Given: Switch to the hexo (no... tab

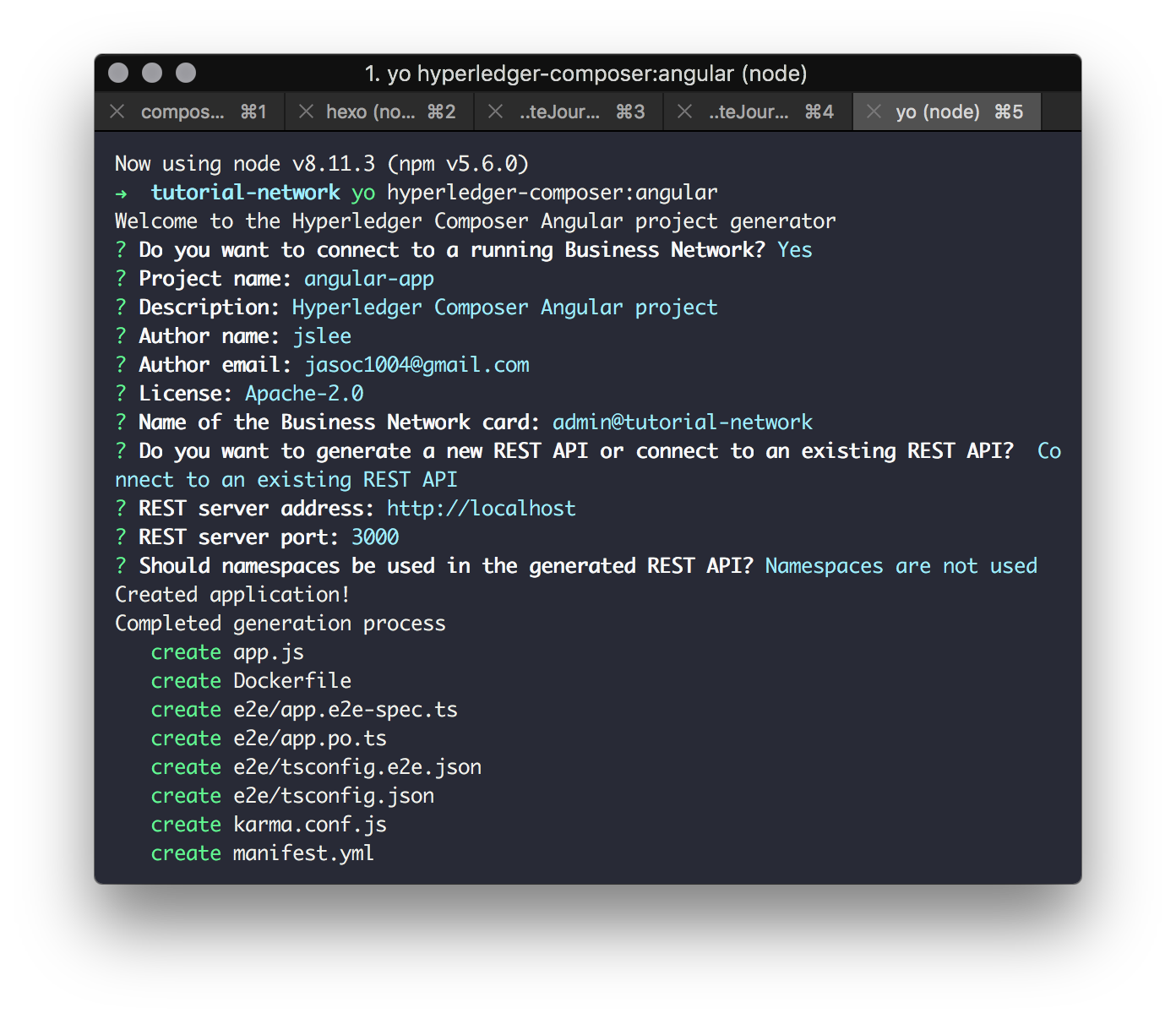Looking at the screenshot, I should point(380,111).
